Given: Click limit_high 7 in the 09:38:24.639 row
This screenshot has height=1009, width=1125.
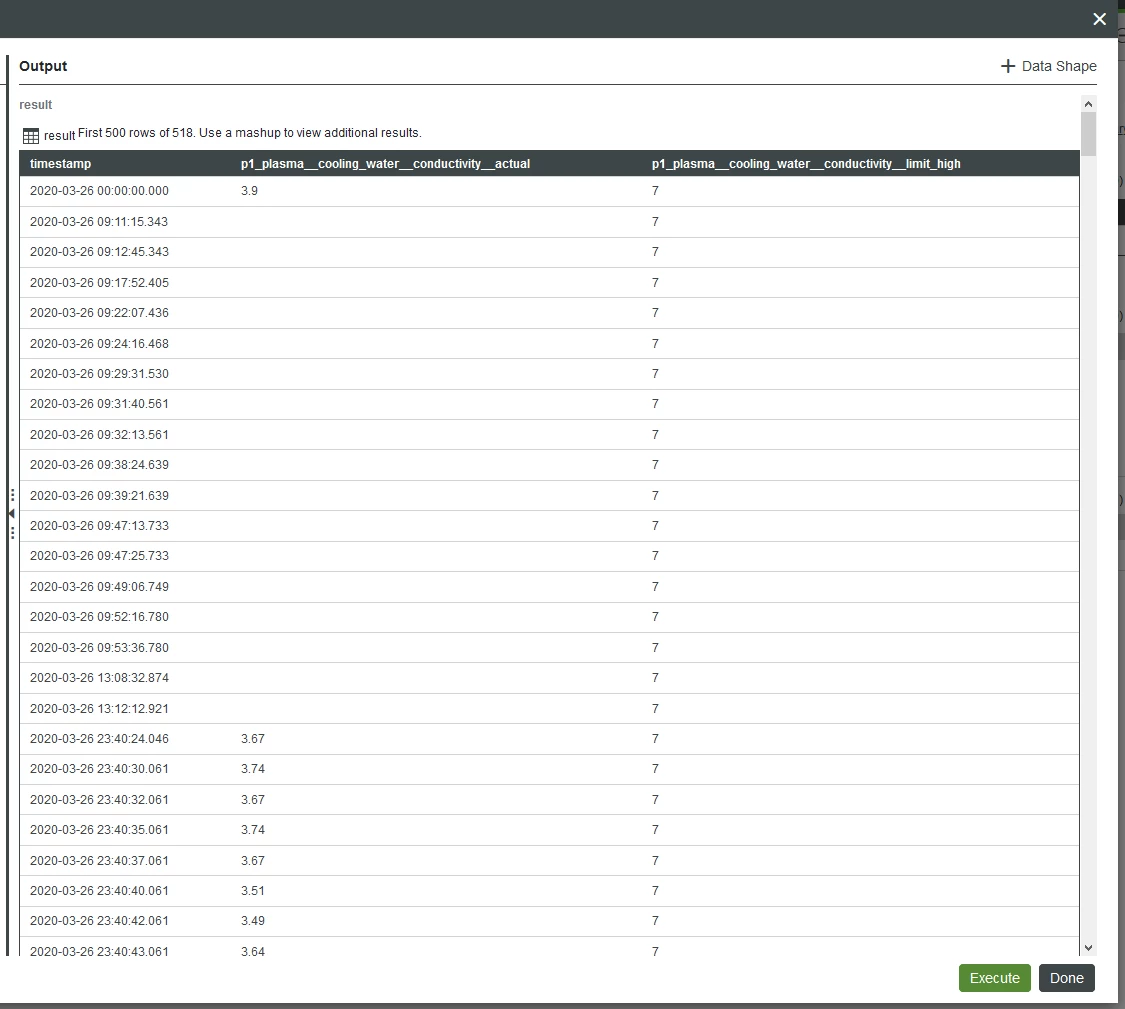Looking at the screenshot, I should [x=655, y=465].
